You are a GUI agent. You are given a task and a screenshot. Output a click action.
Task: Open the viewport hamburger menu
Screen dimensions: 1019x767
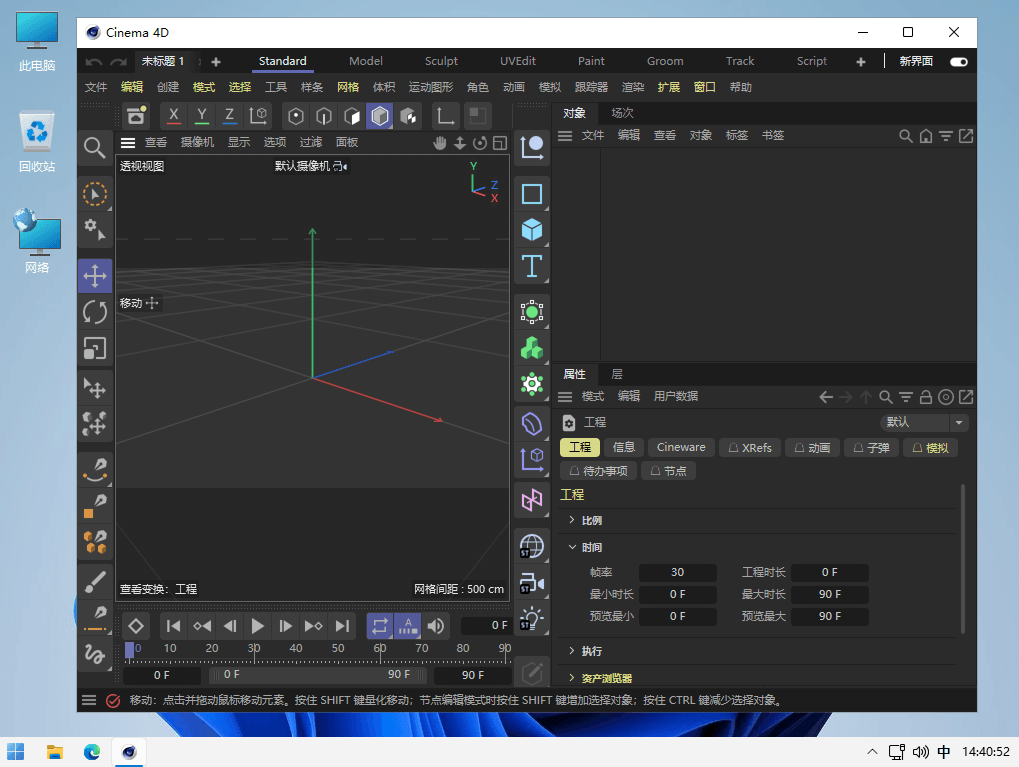[128, 142]
